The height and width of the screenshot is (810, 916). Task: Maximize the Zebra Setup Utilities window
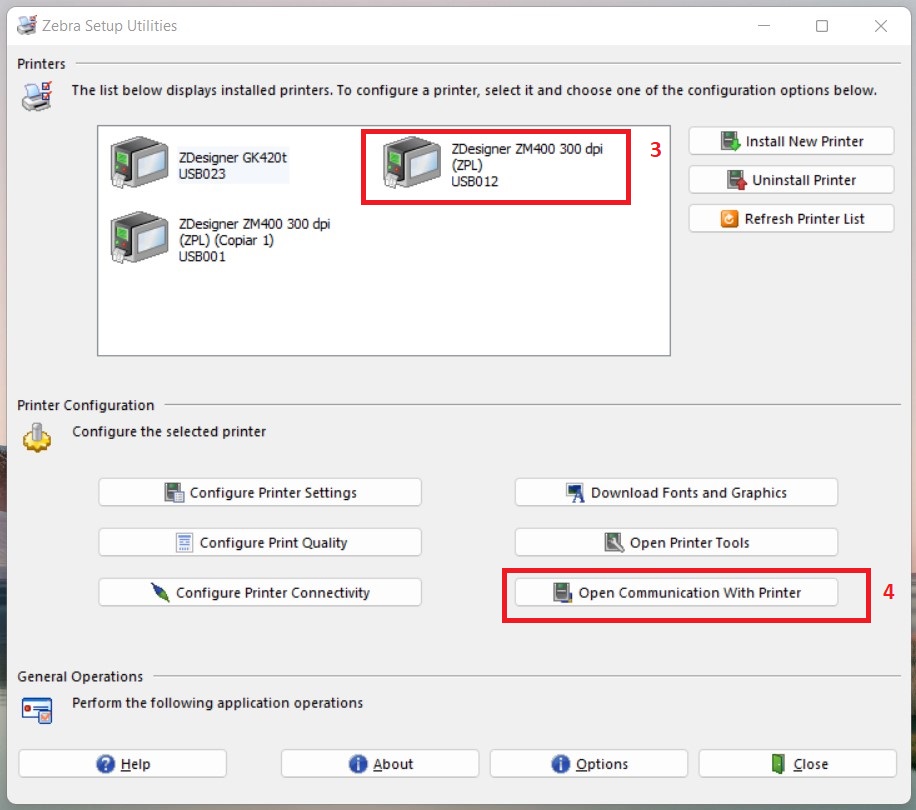coord(822,26)
